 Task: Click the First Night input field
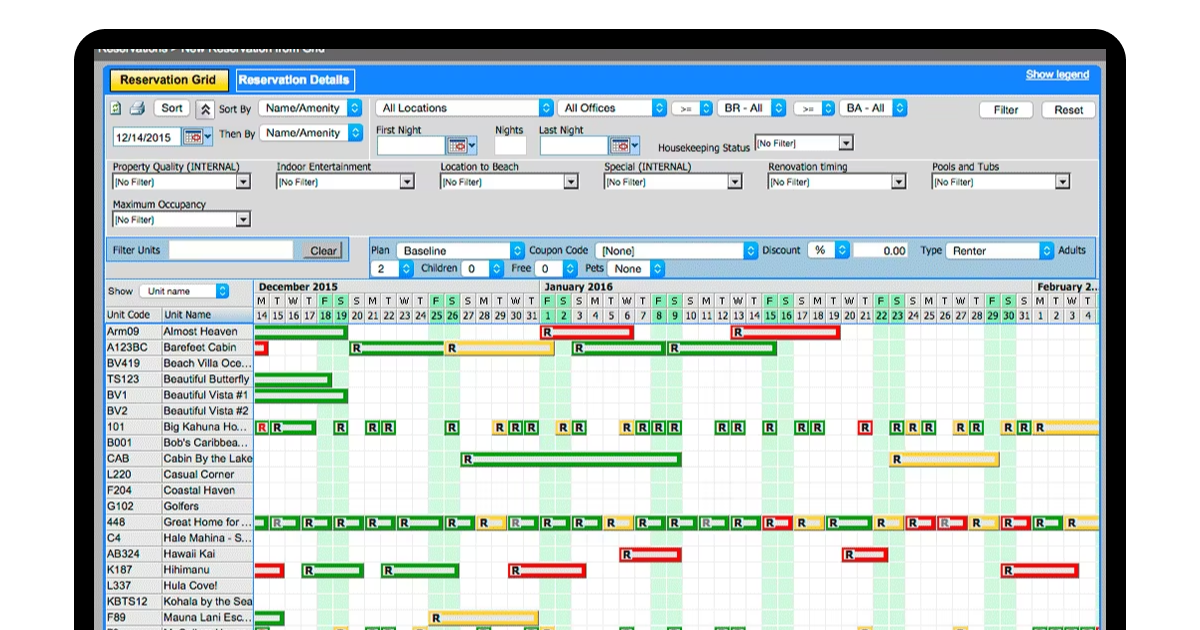[410, 146]
